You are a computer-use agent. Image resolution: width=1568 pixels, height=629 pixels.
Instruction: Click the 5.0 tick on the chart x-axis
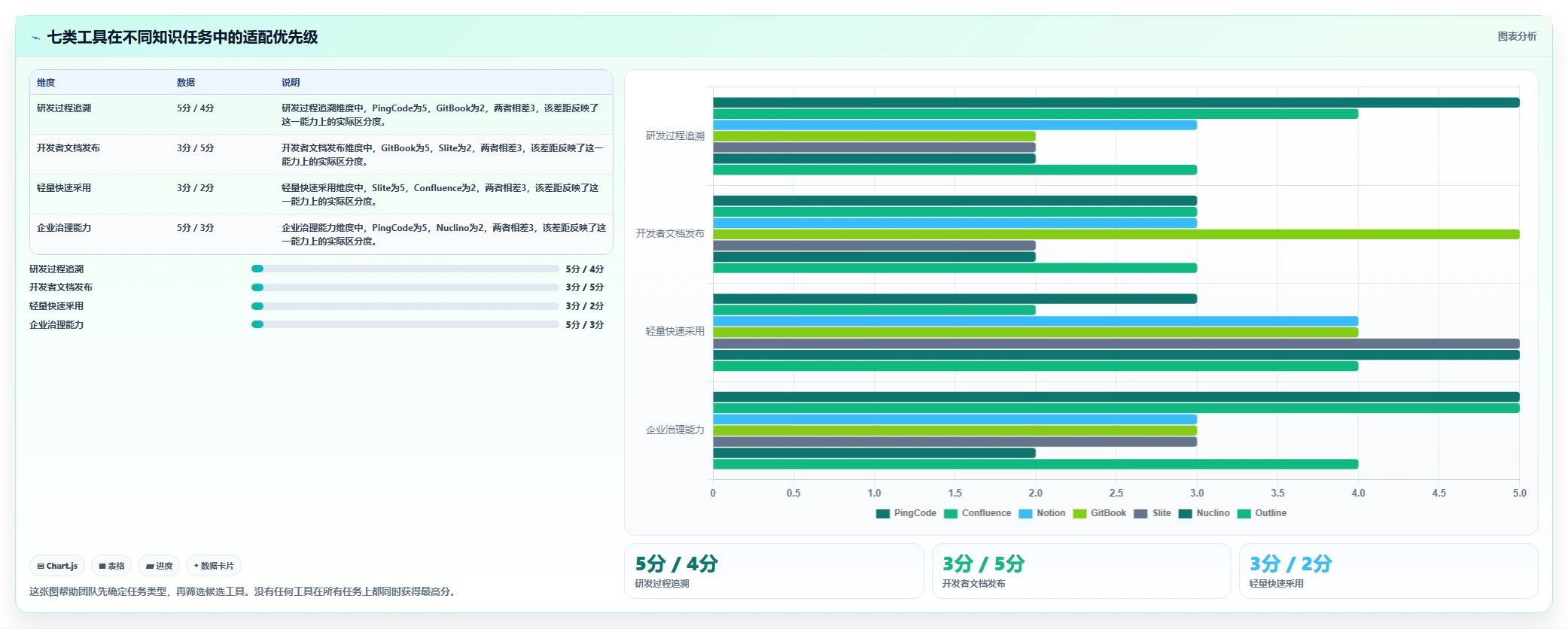click(x=1519, y=494)
